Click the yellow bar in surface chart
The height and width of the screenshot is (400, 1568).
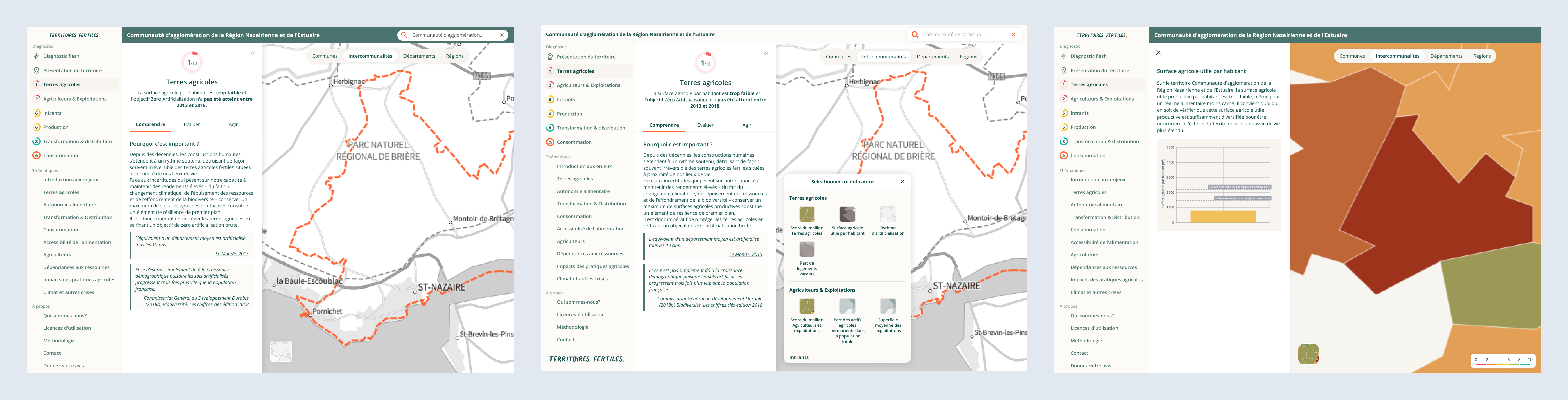(1223, 217)
